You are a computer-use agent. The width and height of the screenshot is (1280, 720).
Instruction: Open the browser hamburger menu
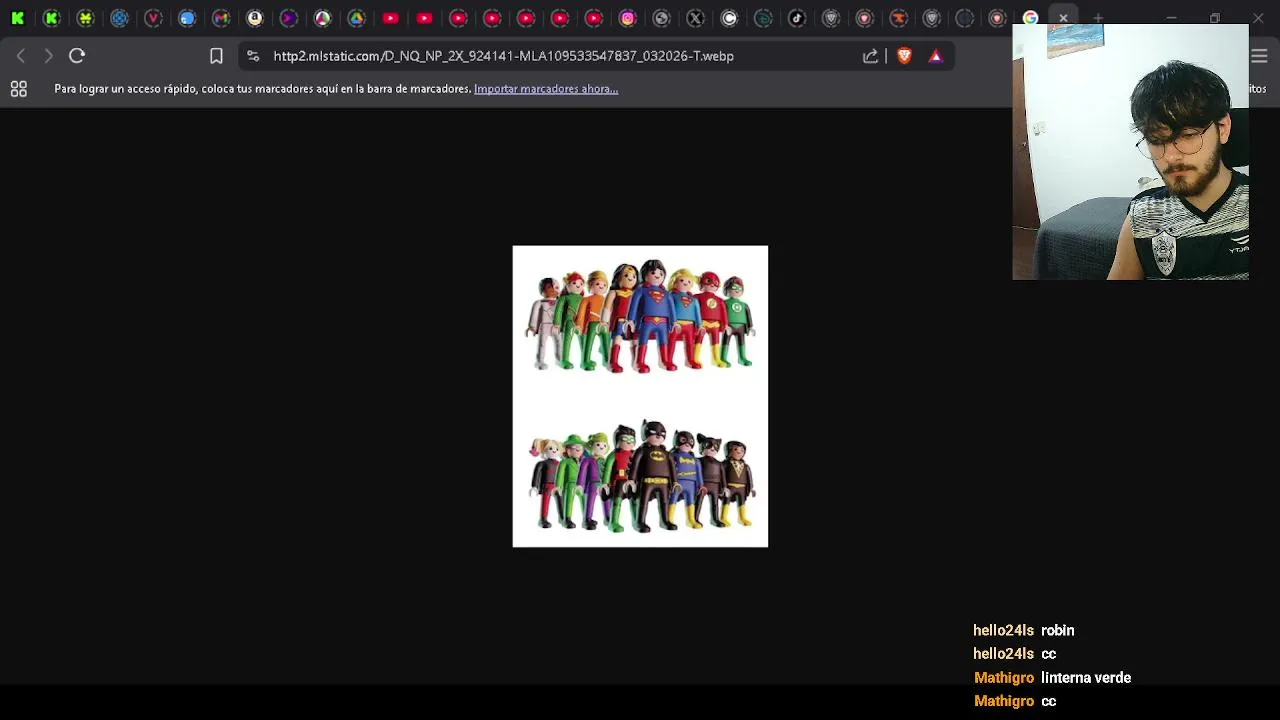click(1260, 56)
